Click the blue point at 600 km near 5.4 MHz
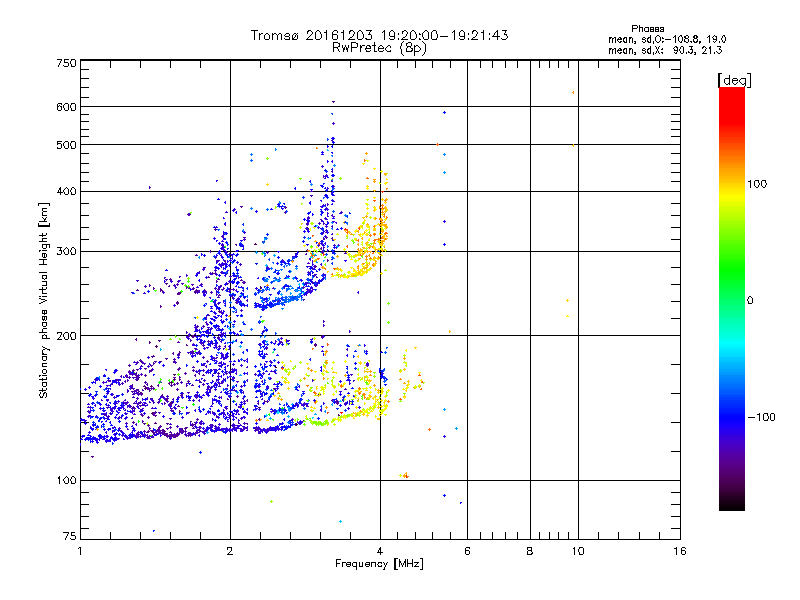This screenshot has height=600, width=800. 444,113
